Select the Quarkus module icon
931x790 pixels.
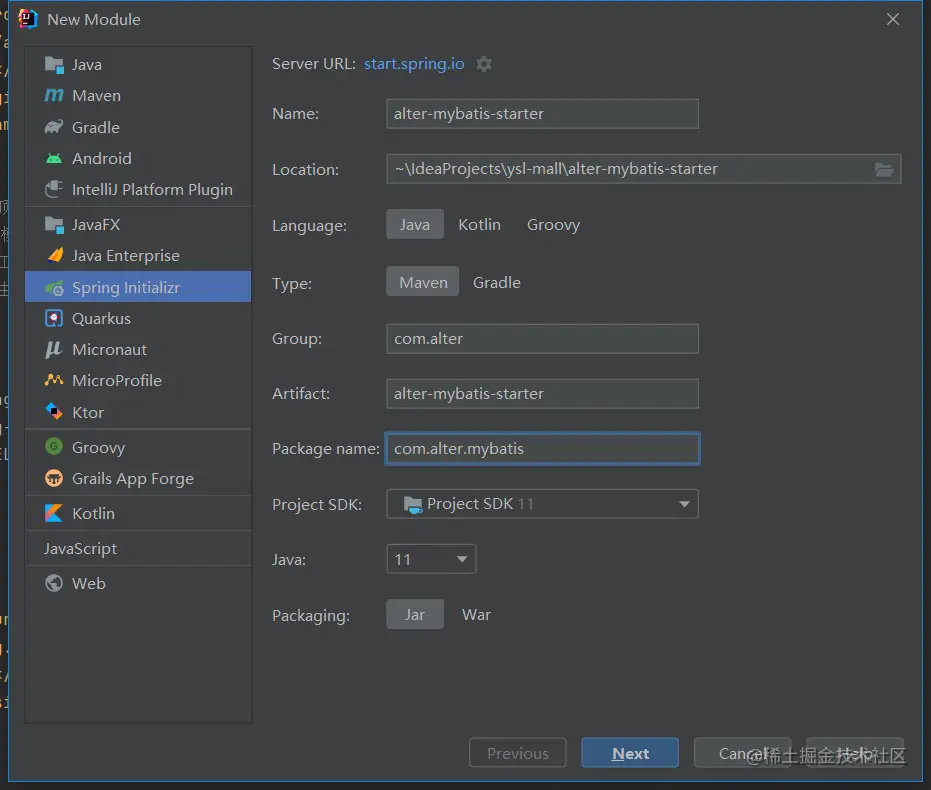(54, 319)
